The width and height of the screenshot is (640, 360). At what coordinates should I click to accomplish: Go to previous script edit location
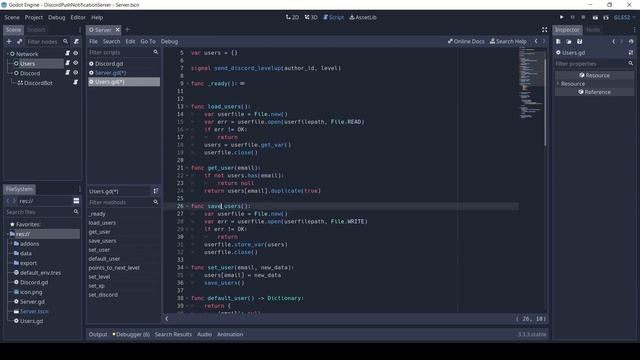coord(536,42)
